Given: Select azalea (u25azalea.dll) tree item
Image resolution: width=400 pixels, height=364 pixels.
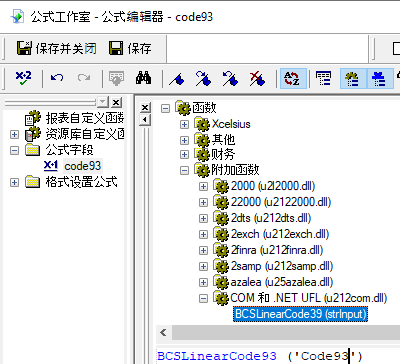Looking at the screenshot, I should click(x=282, y=282).
